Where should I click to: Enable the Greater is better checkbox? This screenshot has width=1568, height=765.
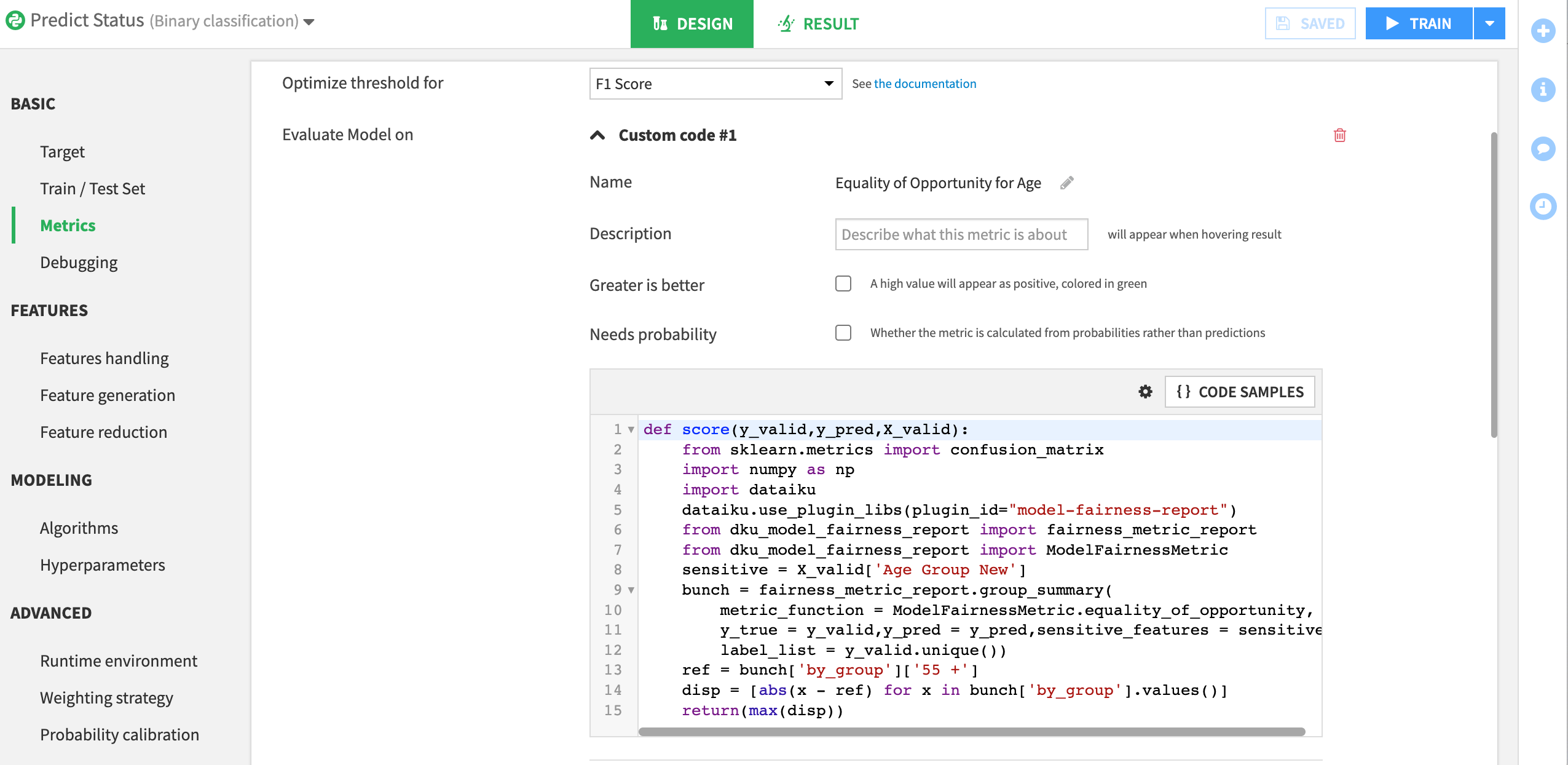(x=843, y=283)
